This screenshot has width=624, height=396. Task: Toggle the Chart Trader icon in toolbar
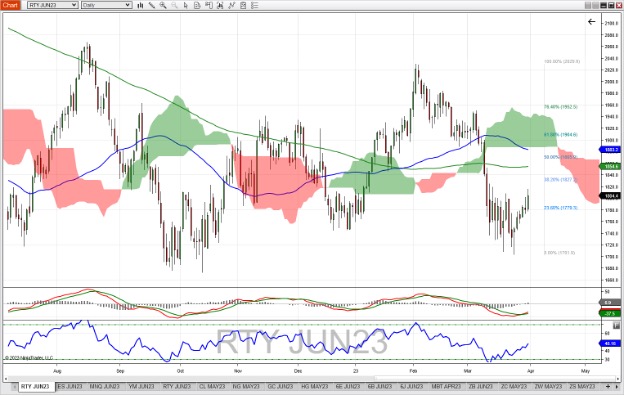coord(209,5)
